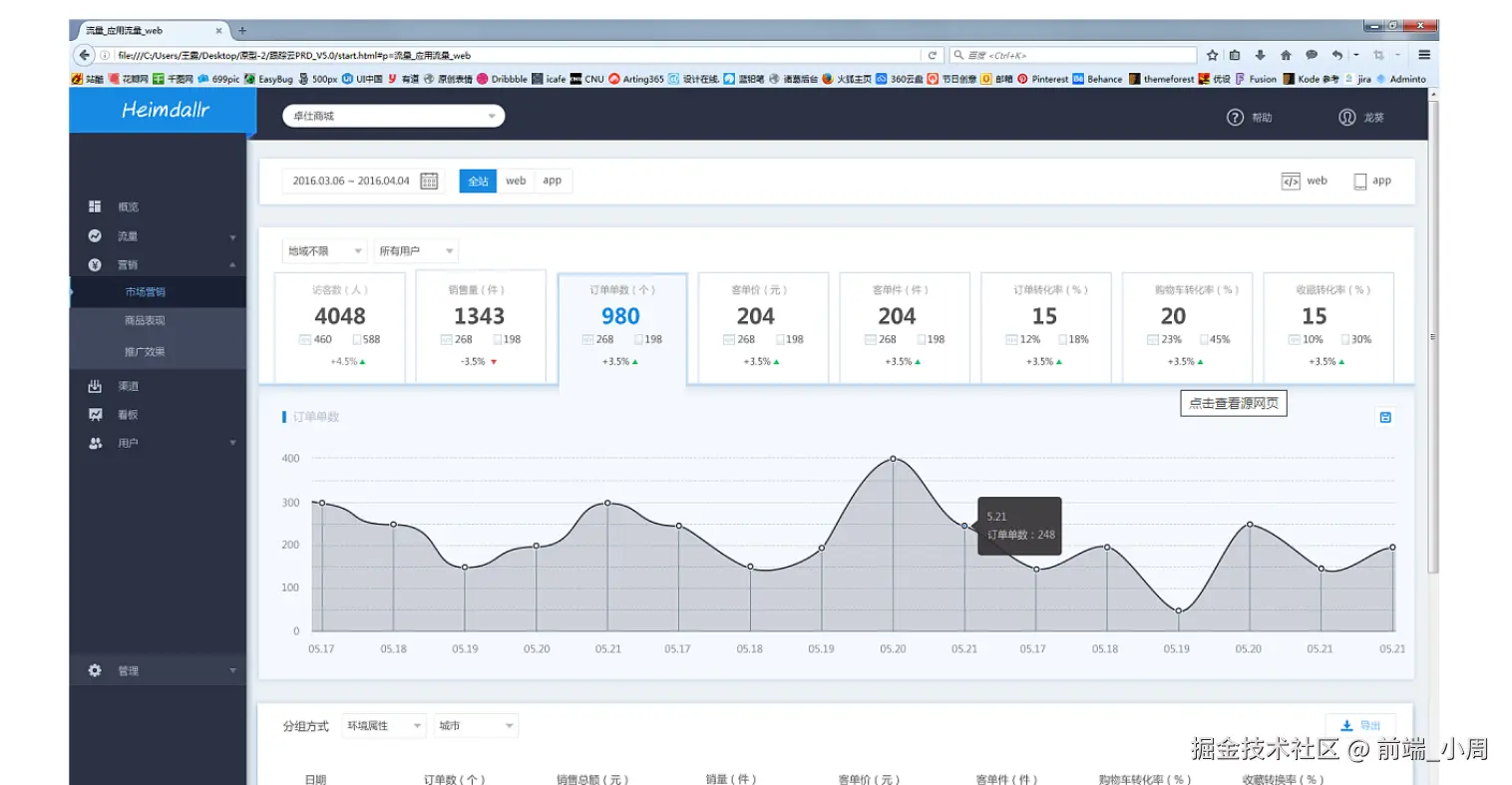This screenshot has width=1512, height=785.
Task: Open the themeforest bookmark
Action: [x=1161, y=79]
